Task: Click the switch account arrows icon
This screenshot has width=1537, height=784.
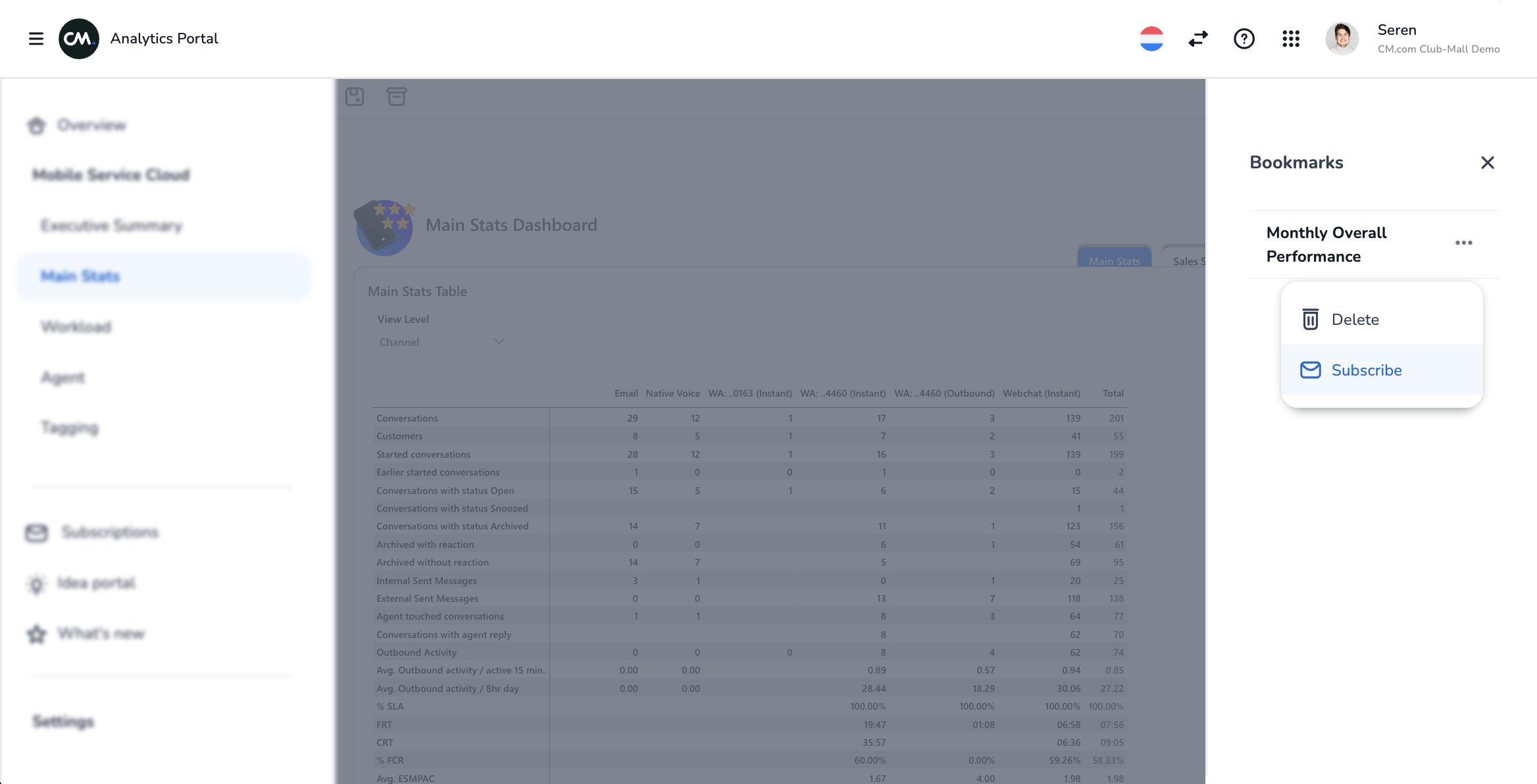Action: click(x=1198, y=39)
